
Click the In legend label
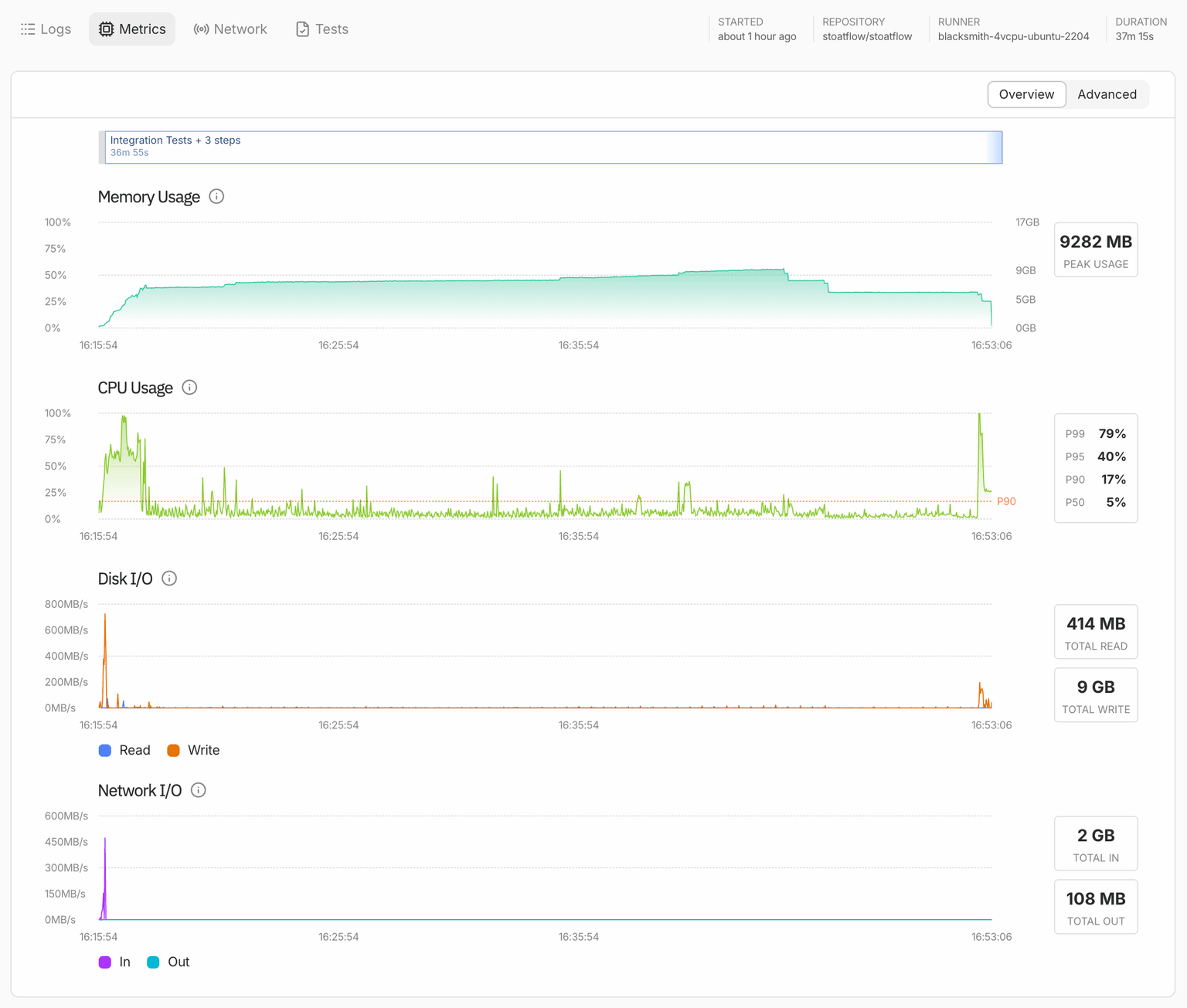tap(125, 962)
